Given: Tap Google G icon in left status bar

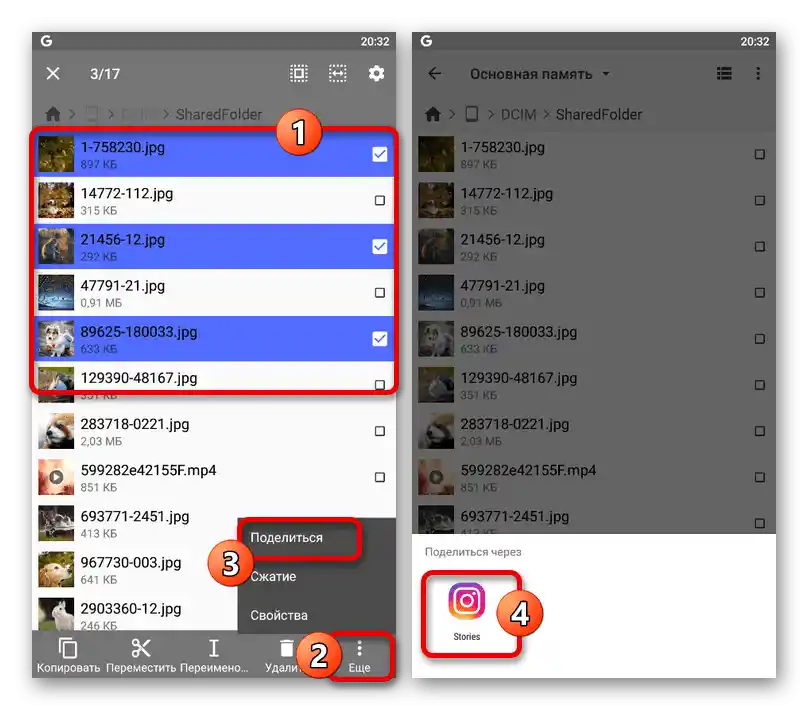Looking at the screenshot, I should 46,41.
